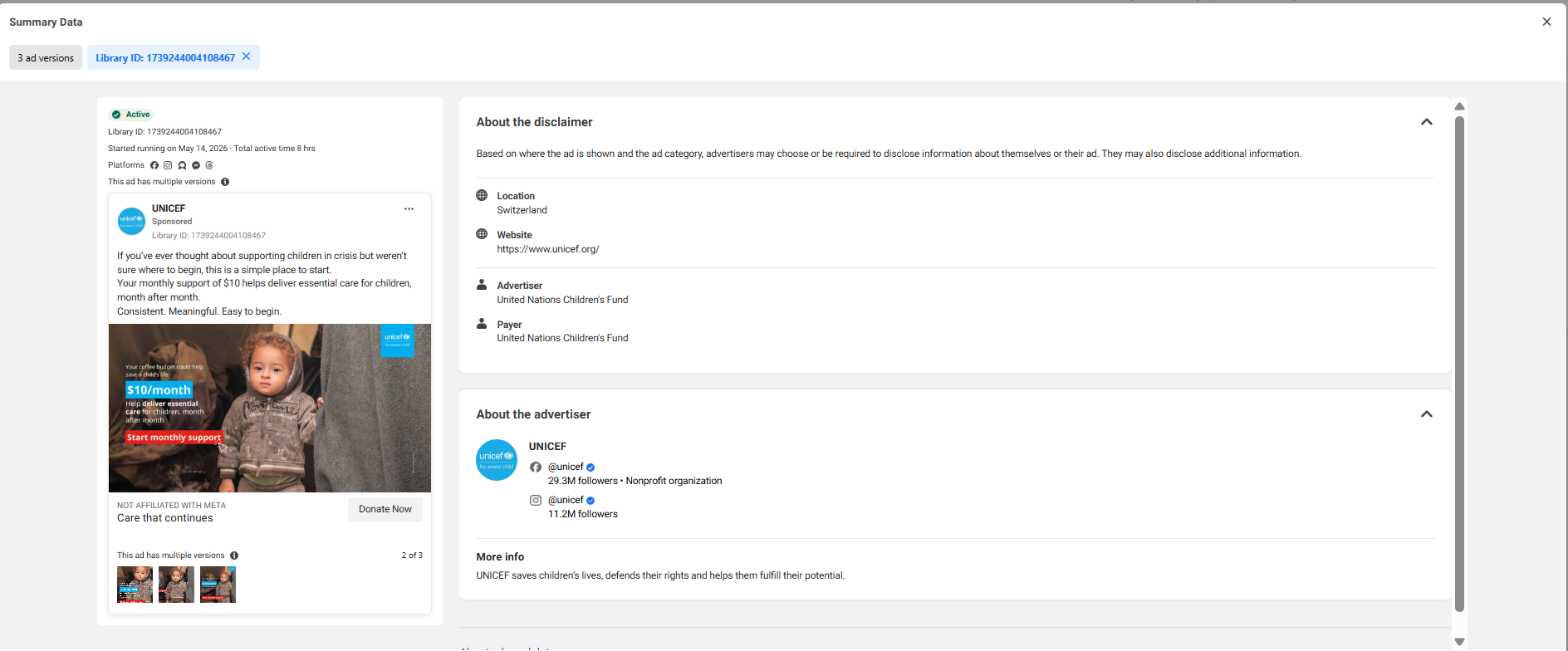
Task: Select the second ad version thumbnail
Action: [x=176, y=585]
